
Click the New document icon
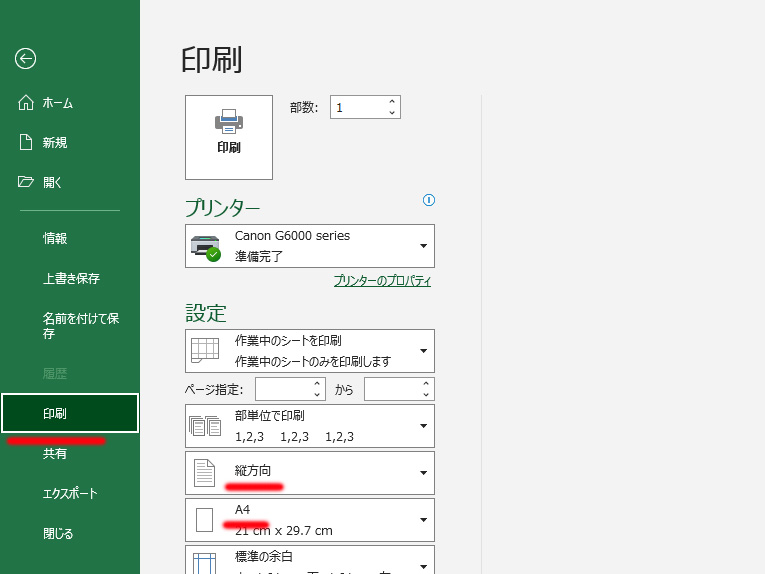pos(26,143)
